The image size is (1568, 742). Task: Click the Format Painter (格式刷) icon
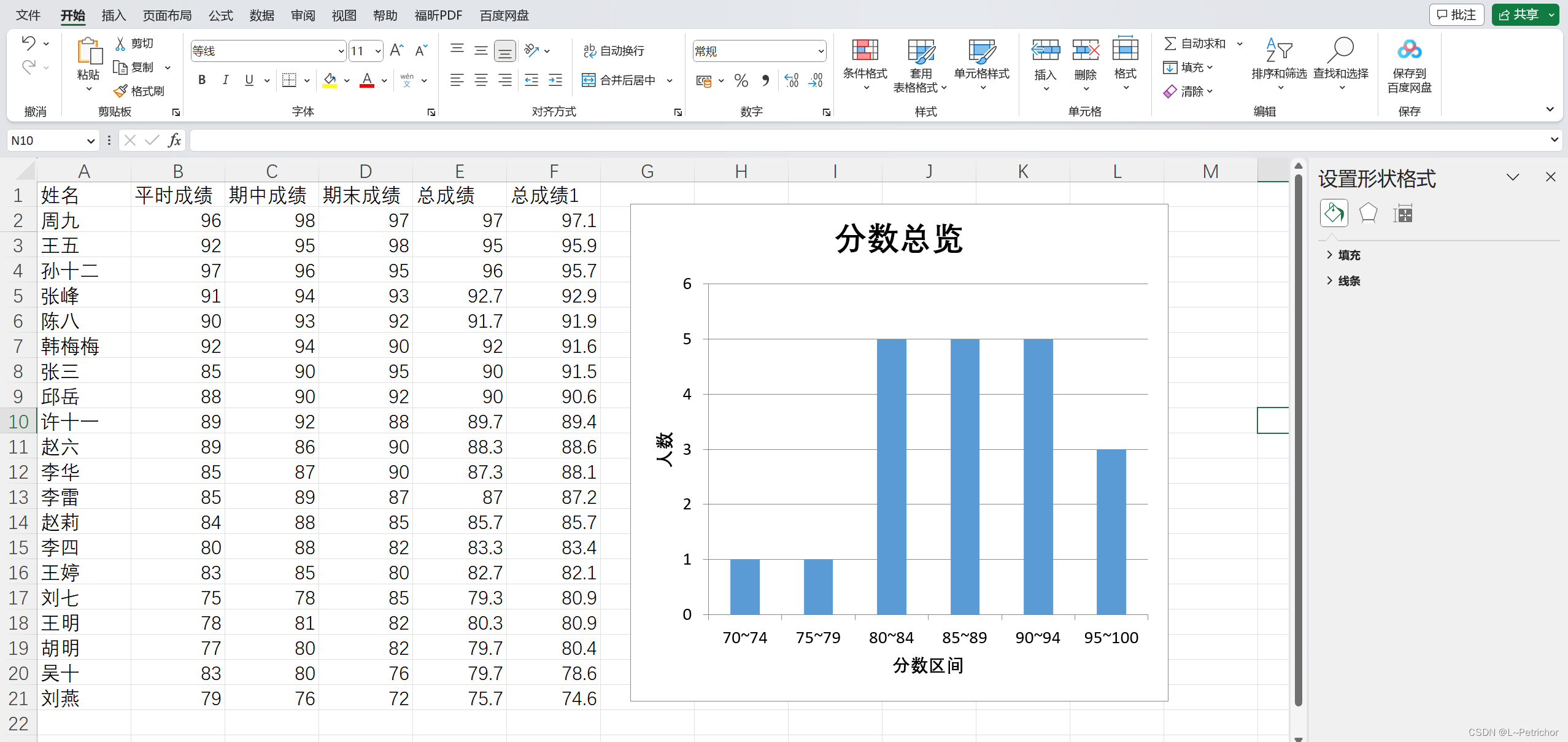(x=121, y=91)
